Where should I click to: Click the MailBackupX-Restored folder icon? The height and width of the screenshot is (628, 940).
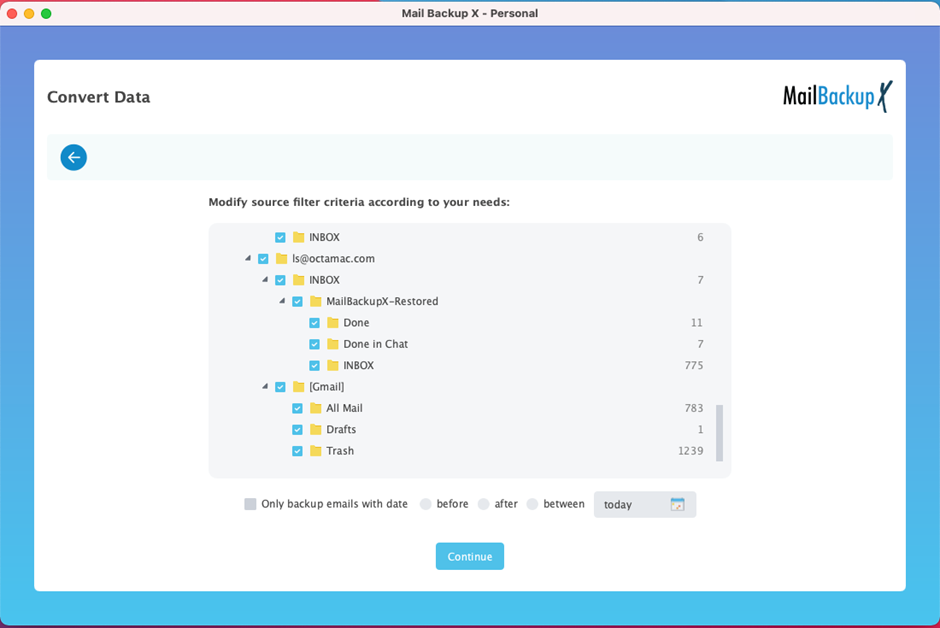pyautogui.click(x=315, y=301)
